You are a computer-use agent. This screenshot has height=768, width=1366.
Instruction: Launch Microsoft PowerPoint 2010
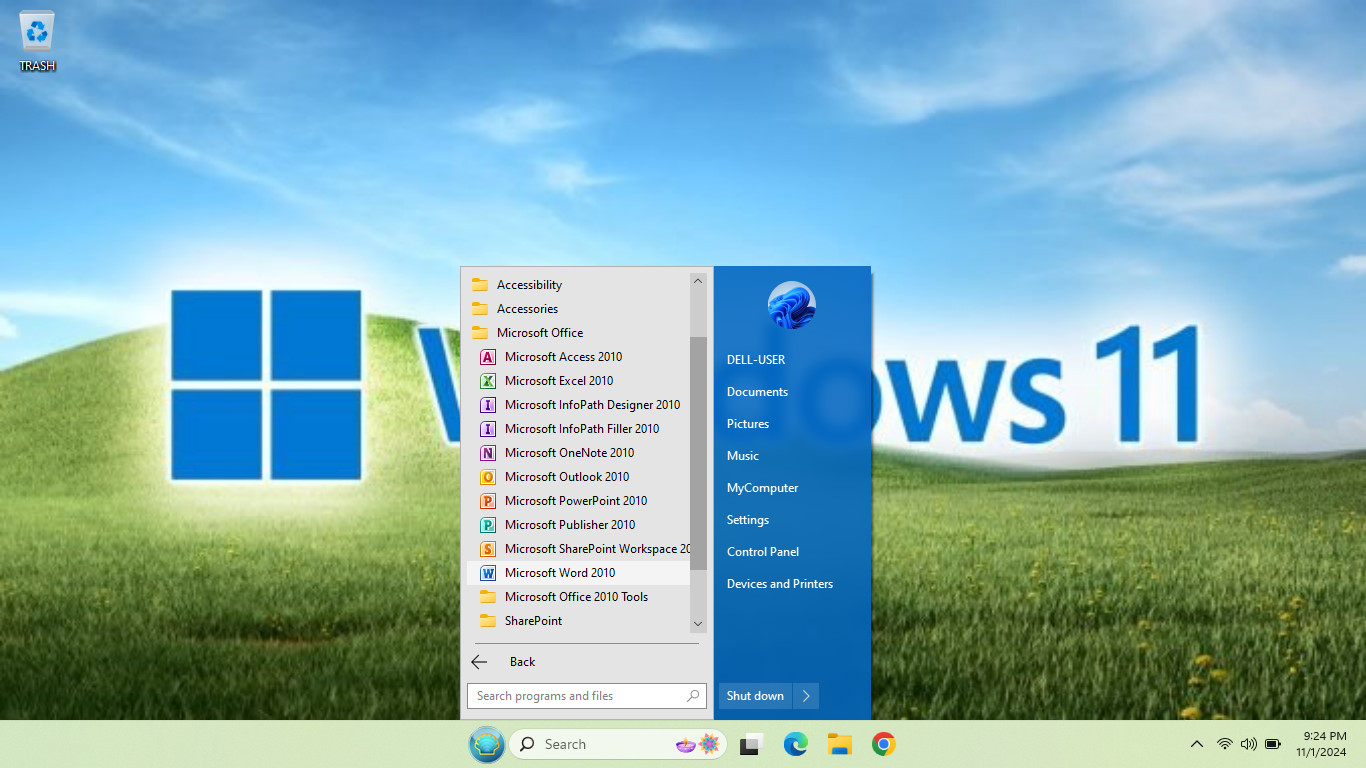(575, 501)
